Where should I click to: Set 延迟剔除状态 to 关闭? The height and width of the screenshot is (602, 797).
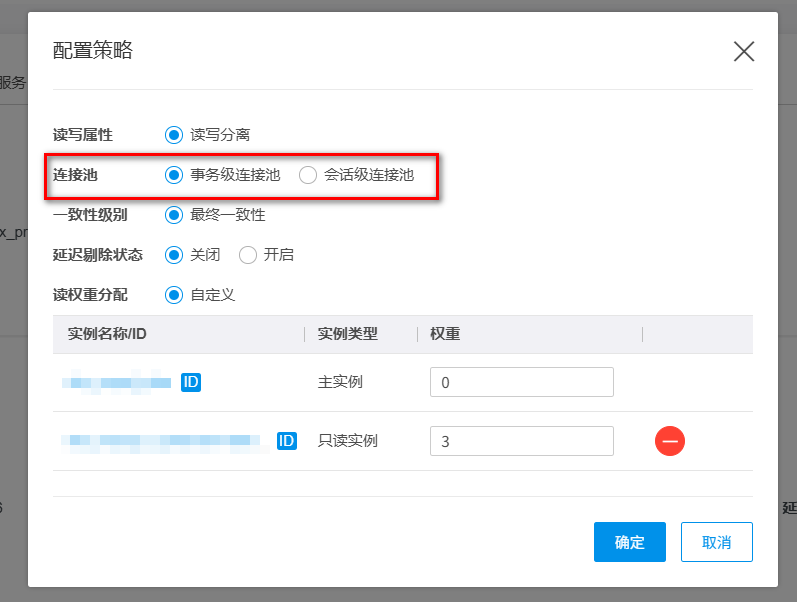click(x=174, y=255)
